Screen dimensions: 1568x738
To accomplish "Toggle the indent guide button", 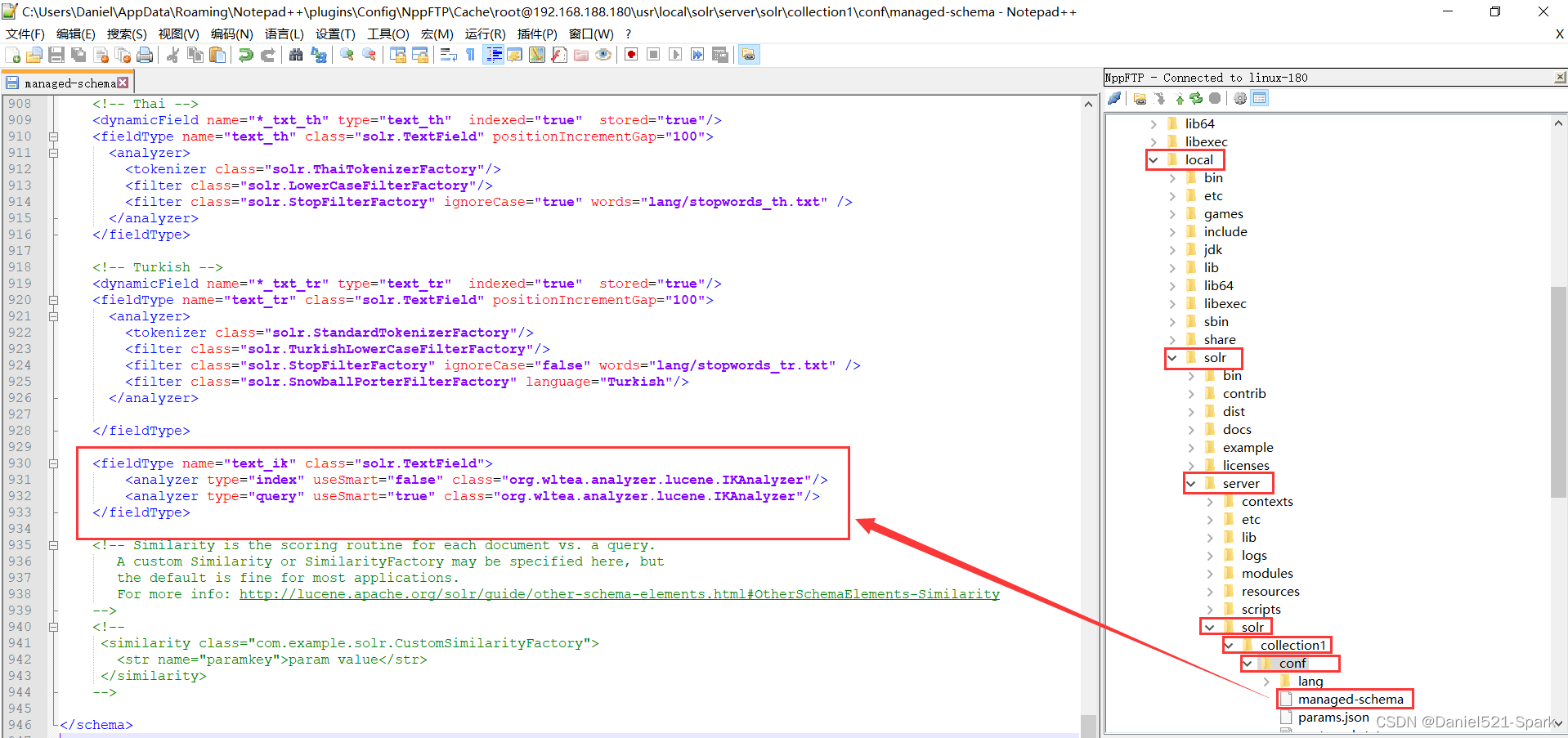I will pyautogui.click(x=494, y=55).
